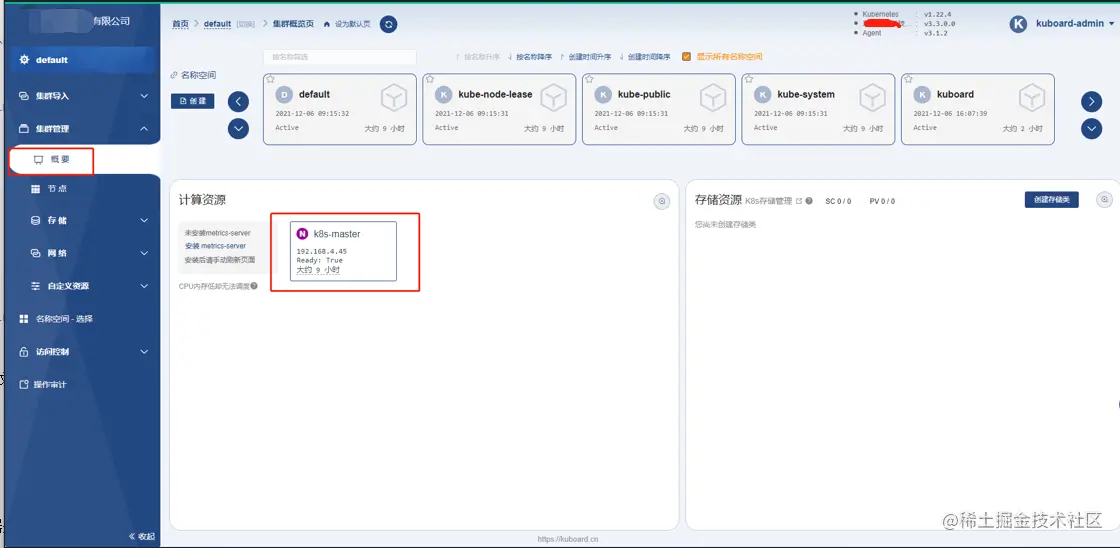The height and width of the screenshot is (548, 1120).
Task: Click the help icon next to CPU内存低却无法调度
Action: click(254, 286)
